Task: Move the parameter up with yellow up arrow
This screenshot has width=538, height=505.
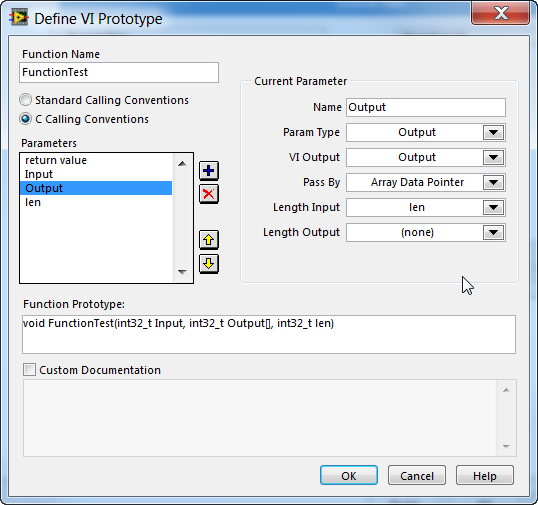Action: tap(209, 240)
